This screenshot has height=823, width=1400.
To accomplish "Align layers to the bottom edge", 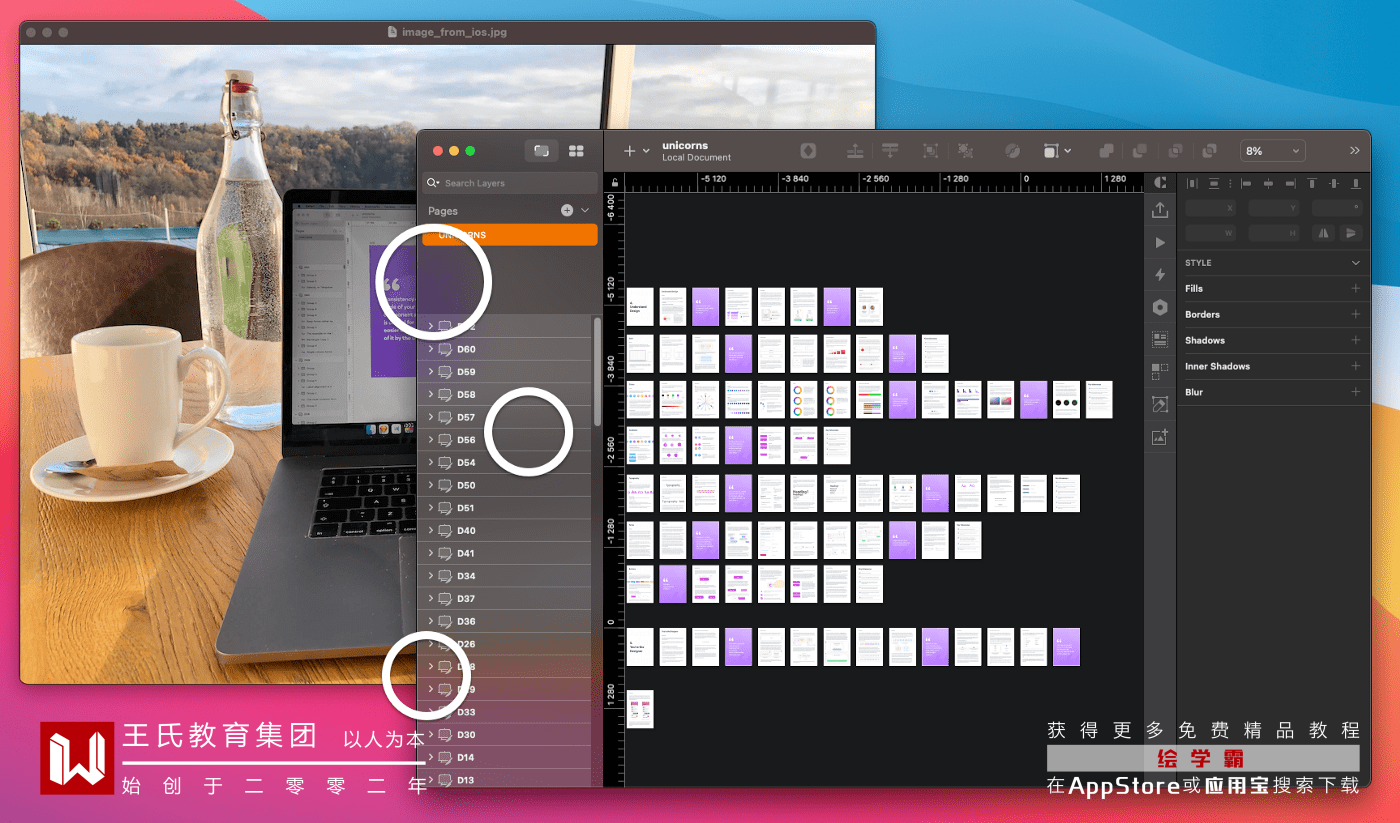I will point(1356,183).
